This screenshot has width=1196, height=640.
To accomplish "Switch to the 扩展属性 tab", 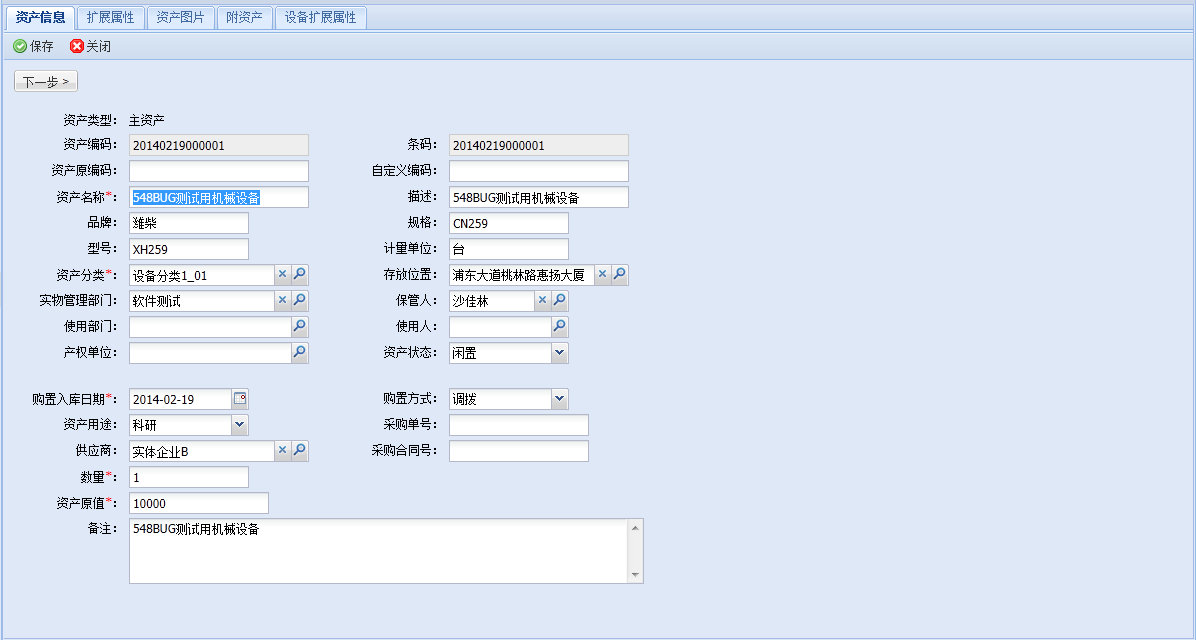I will 110,17.
